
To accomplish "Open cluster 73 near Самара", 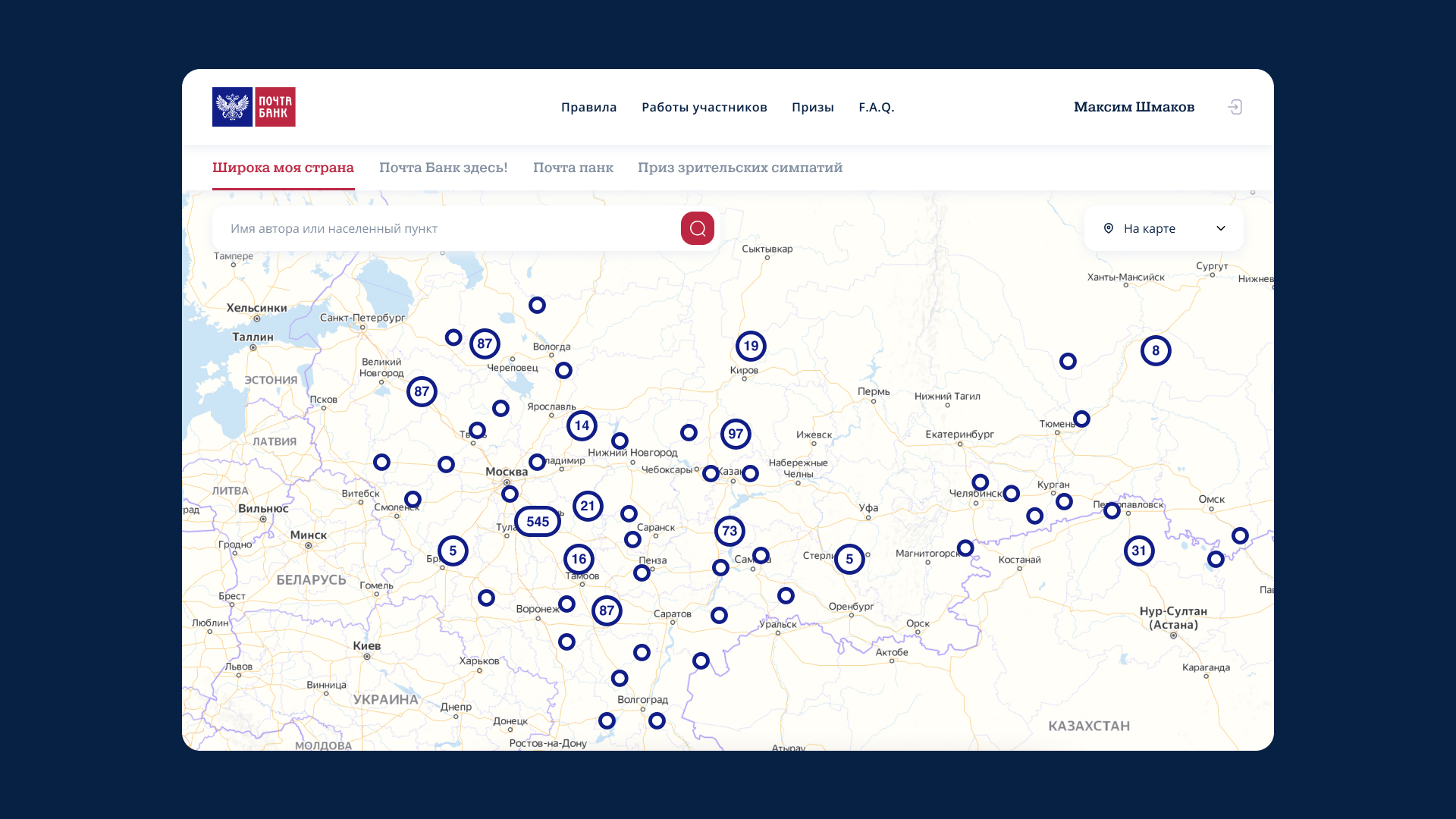I will coord(730,532).
